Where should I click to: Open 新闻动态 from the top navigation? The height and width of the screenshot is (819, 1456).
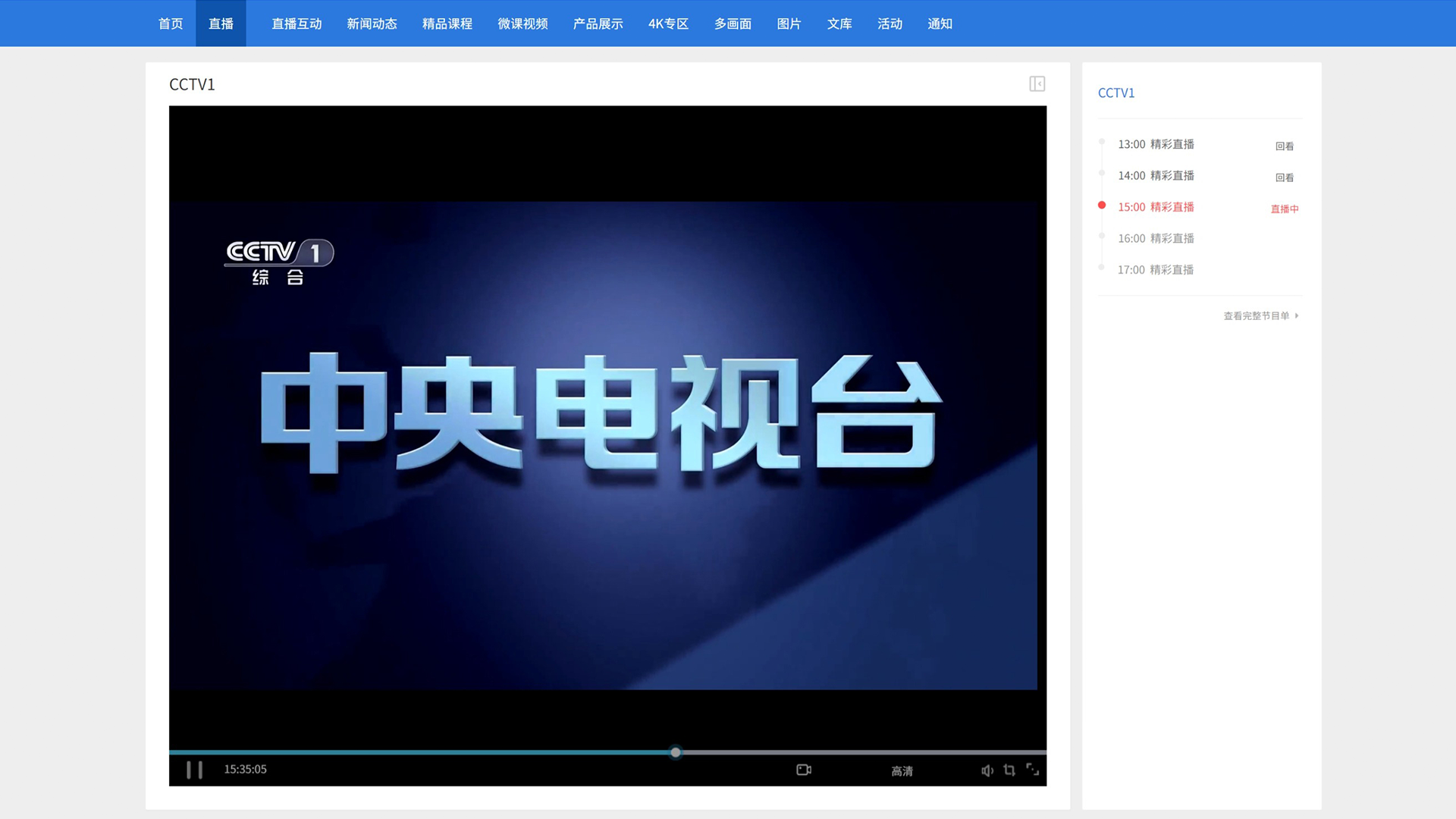[x=372, y=24]
